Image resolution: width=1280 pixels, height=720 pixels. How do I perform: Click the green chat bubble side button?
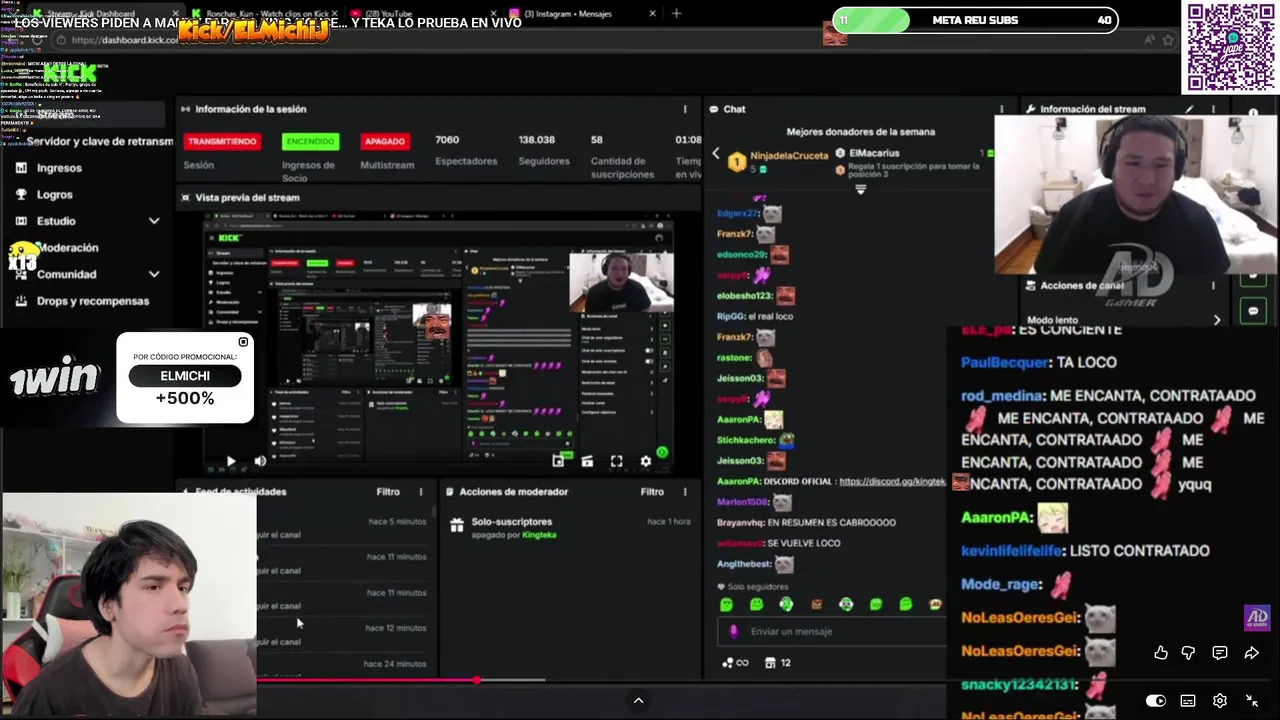pyautogui.click(x=1253, y=311)
